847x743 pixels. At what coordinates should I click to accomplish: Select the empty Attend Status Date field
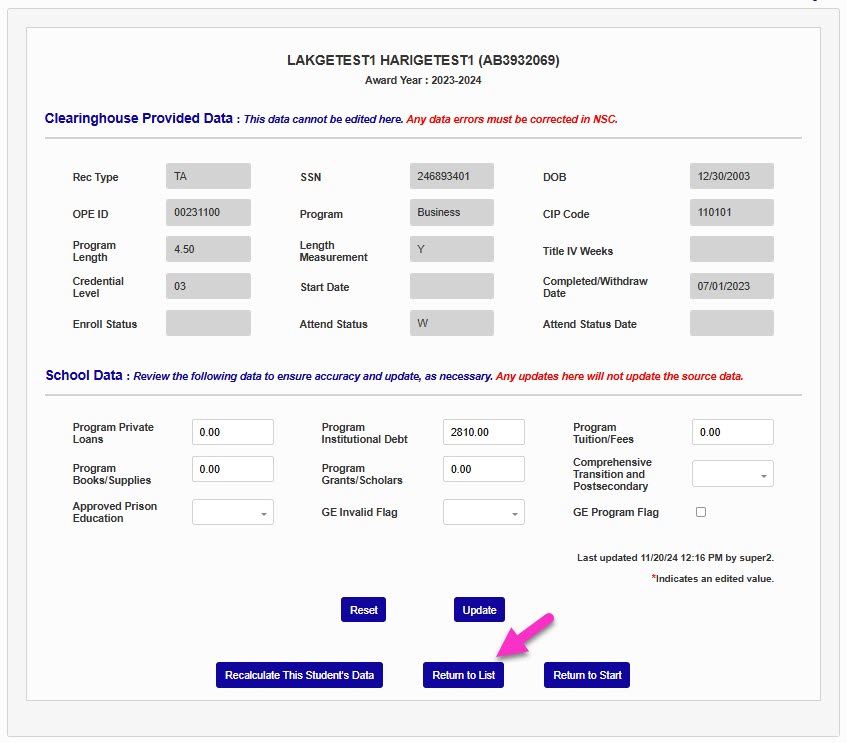click(732, 323)
